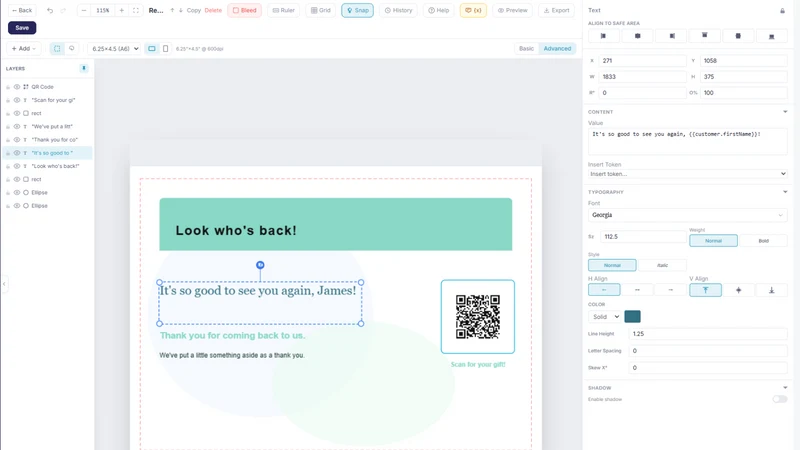Screen dimensions: 800x450
Task: Click the Back button
Action: click(22, 10)
